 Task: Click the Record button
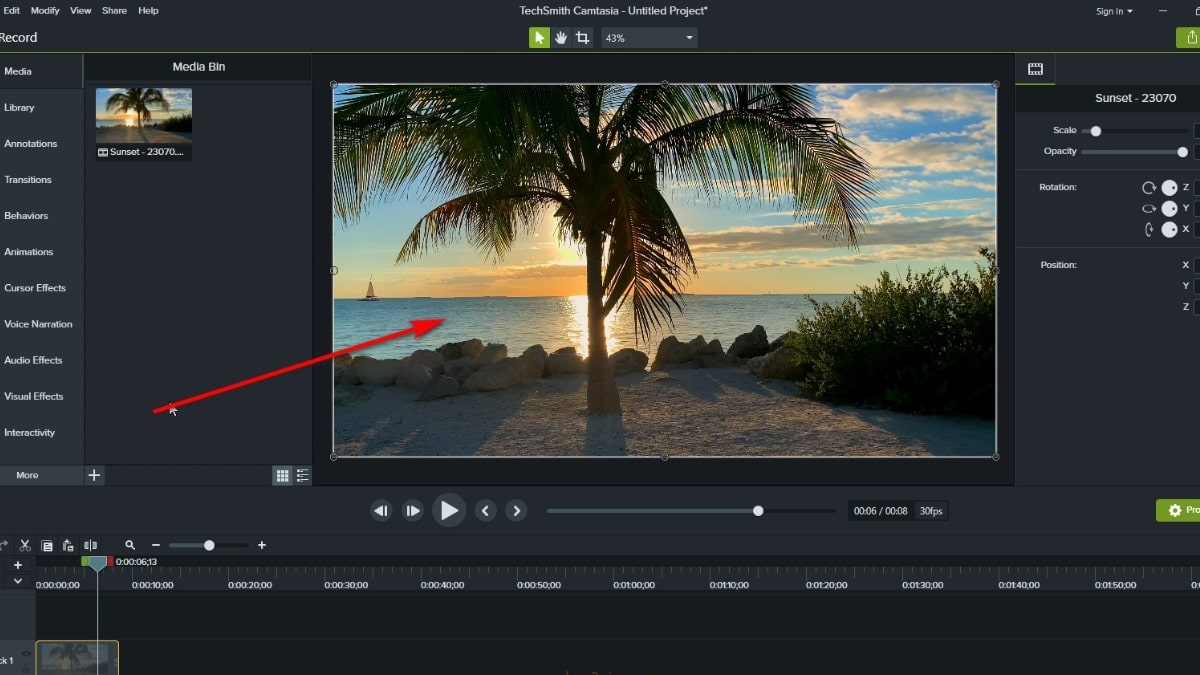click(18, 38)
